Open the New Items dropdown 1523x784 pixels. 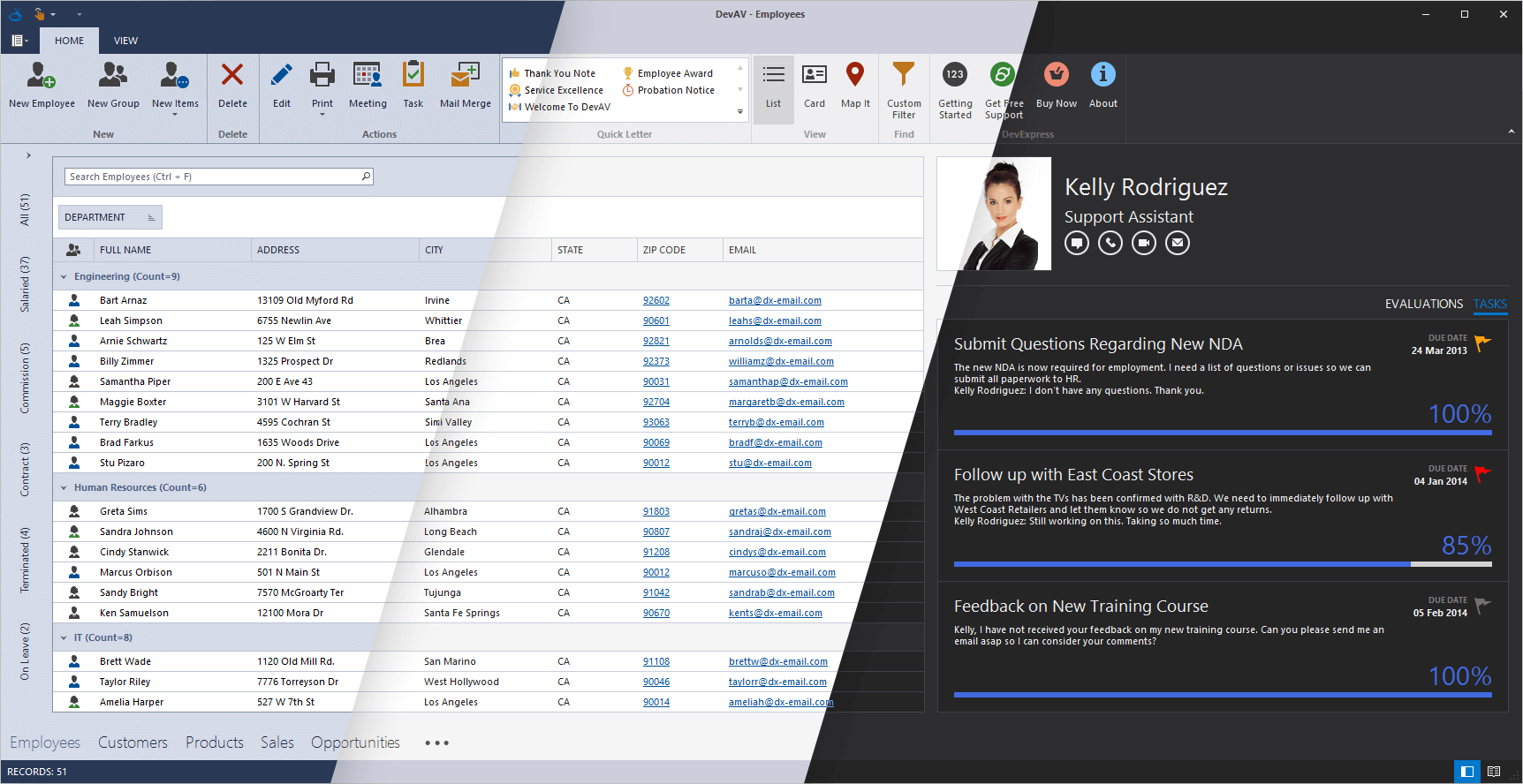(175, 114)
